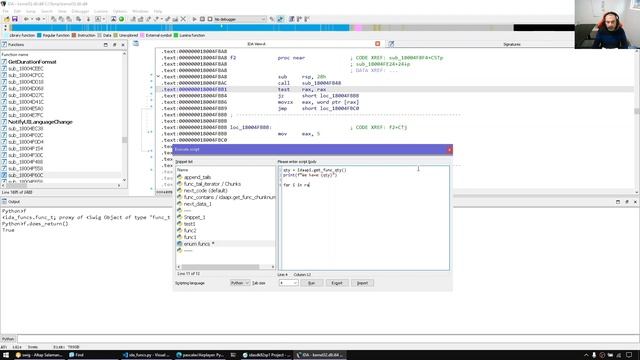Select NotifyUILanguageChange in Functions list

[x=40, y=122]
